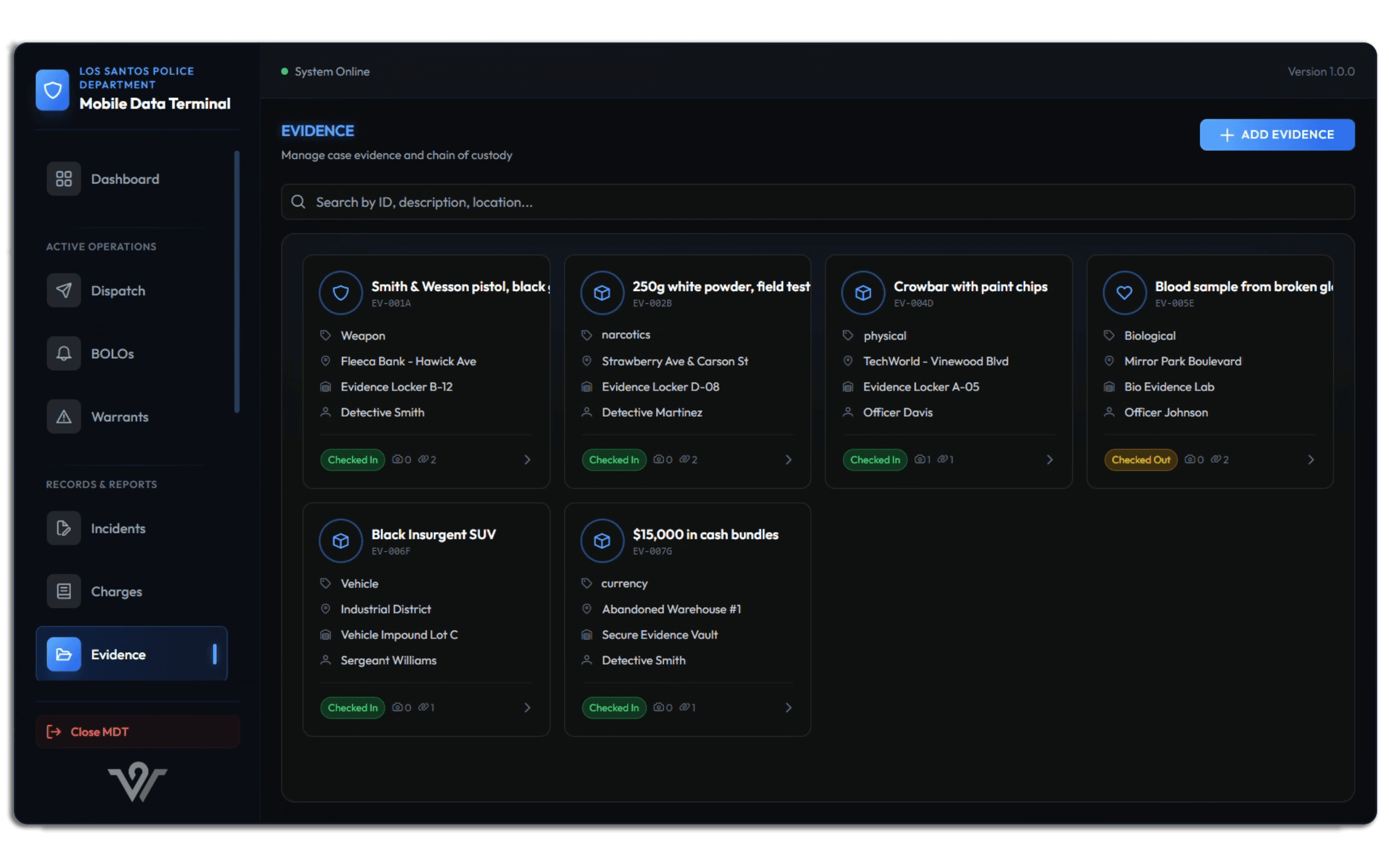The height and width of the screenshot is (868, 1389).
Task: Click the Dashboard grid icon
Action: [64, 179]
